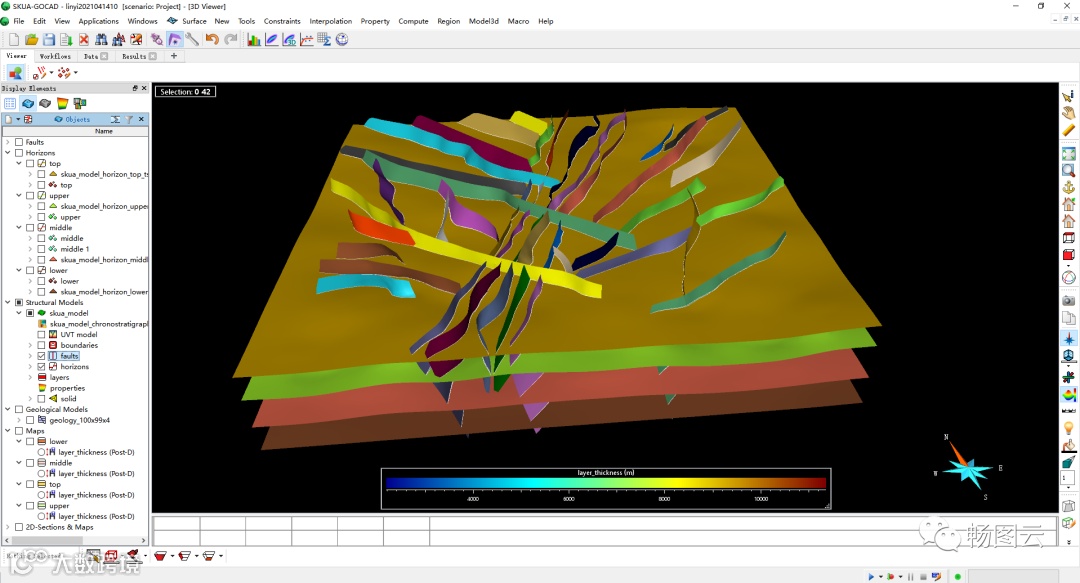Image resolution: width=1080 pixels, height=583 pixels.
Task: Click the New project icon
Action: (x=13, y=39)
